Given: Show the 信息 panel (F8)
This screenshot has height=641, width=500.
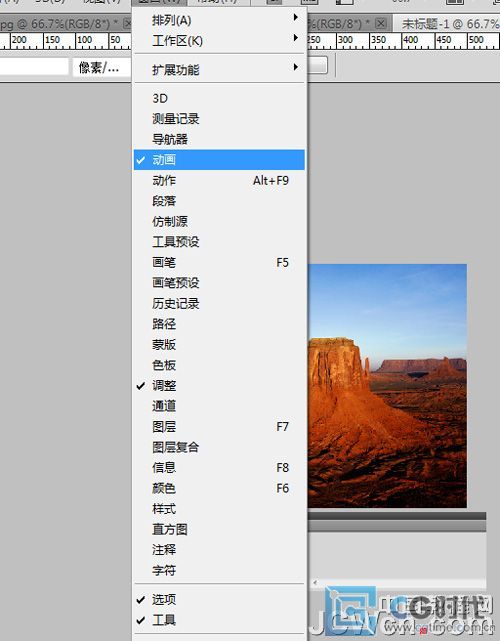Looking at the screenshot, I should [219, 468].
